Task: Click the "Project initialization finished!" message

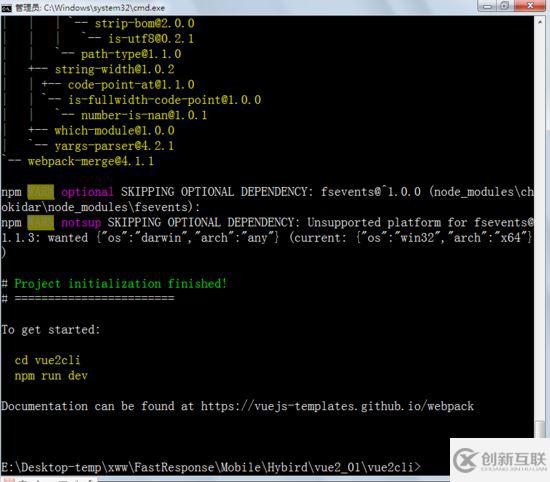Action: 121,283
